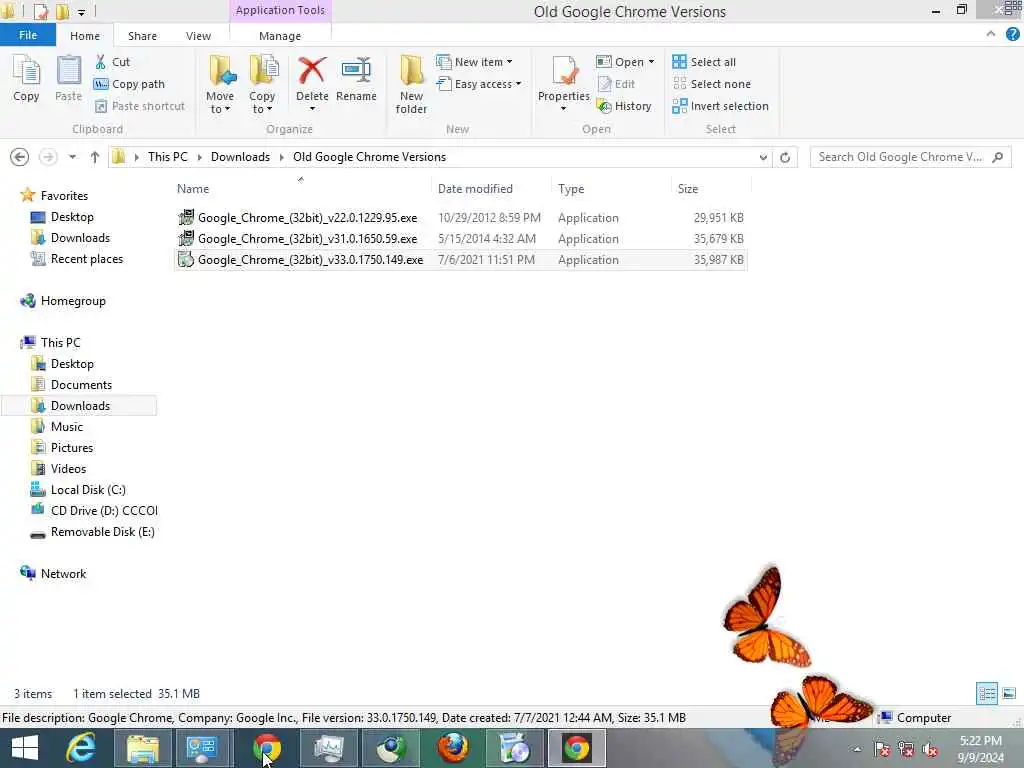Switch to Details view layout icon
1024x768 pixels.
pyautogui.click(x=987, y=694)
